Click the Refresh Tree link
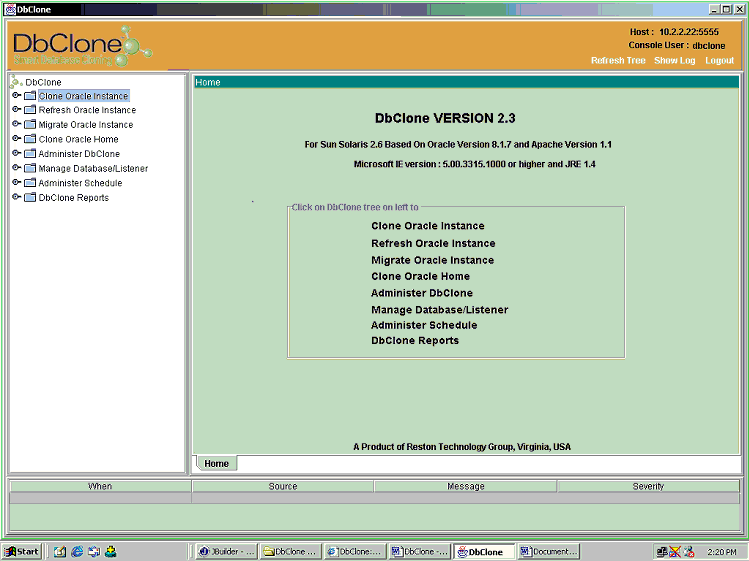This screenshot has width=749, height=561. 618,60
